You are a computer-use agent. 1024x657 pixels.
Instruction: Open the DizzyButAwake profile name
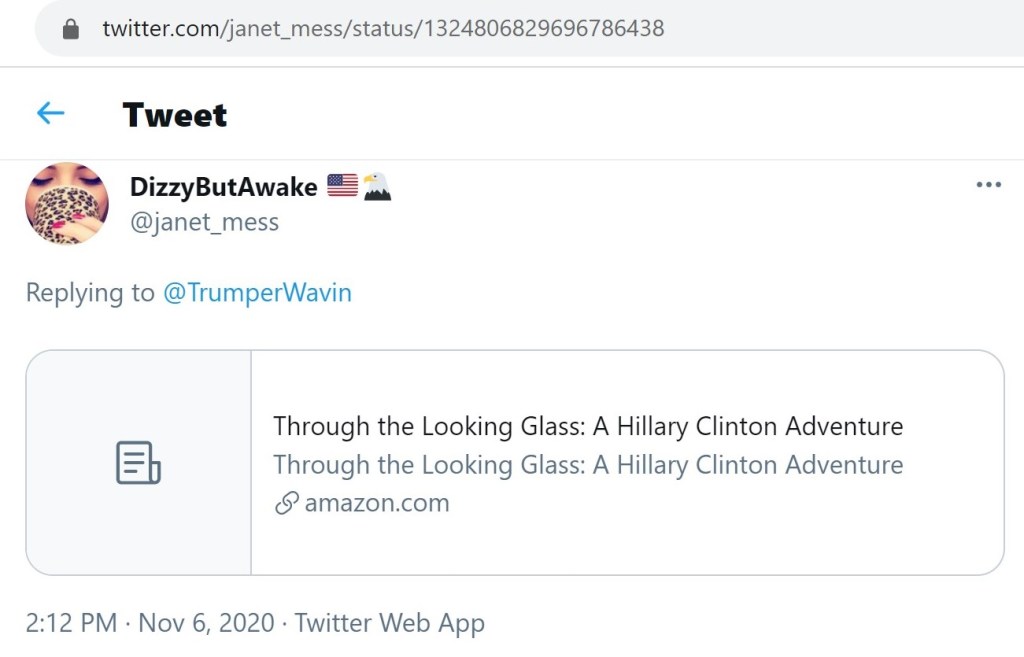click(x=223, y=187)
